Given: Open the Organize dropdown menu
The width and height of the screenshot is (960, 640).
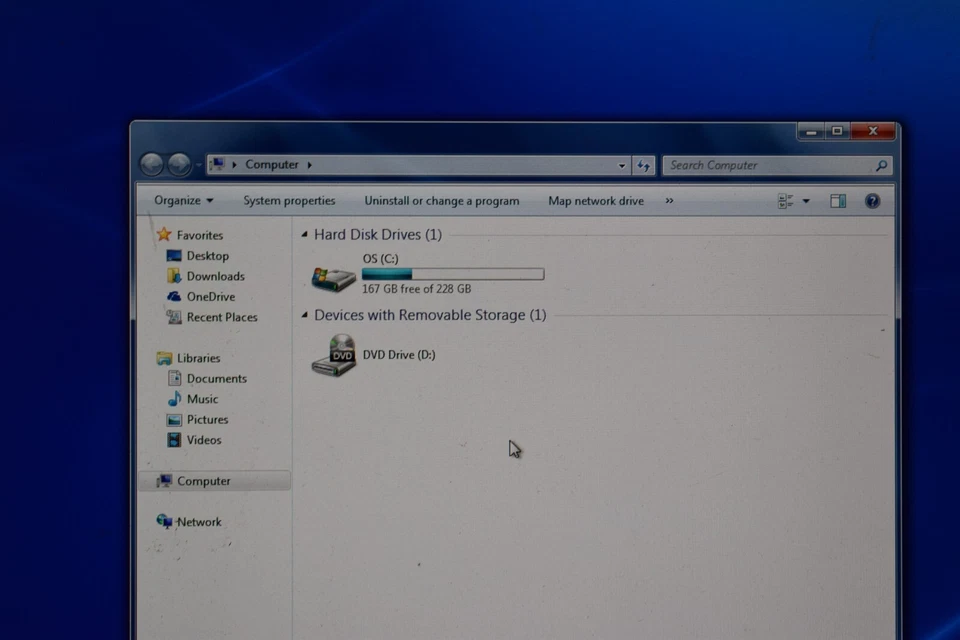Looking at the screenshot, I should pyautogui.click(x=183, y=200).
